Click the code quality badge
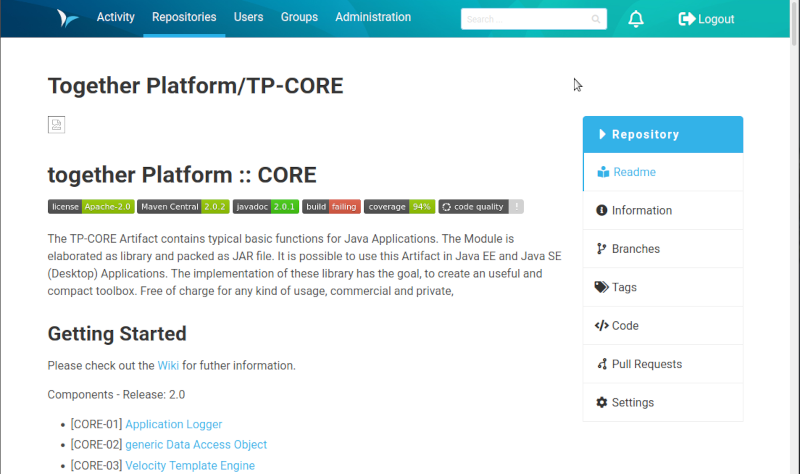 pos(481,207)
